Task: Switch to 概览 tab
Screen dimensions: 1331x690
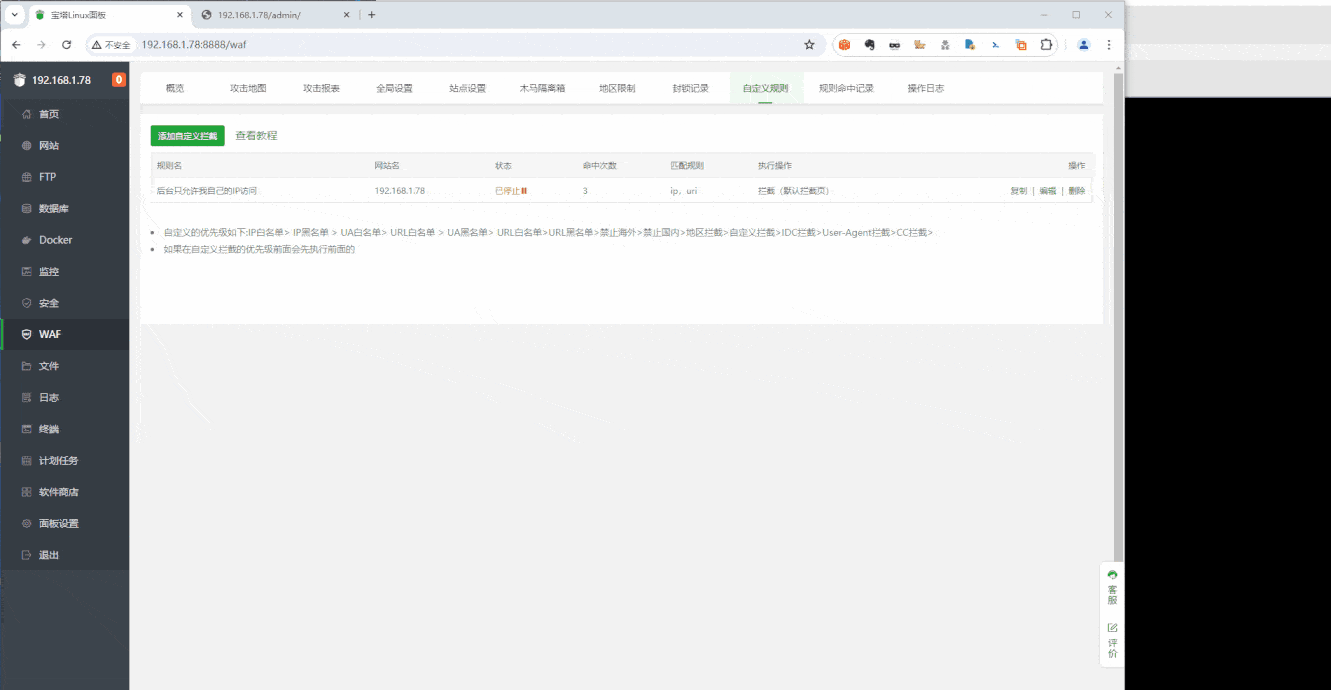Action: (175, 88)
